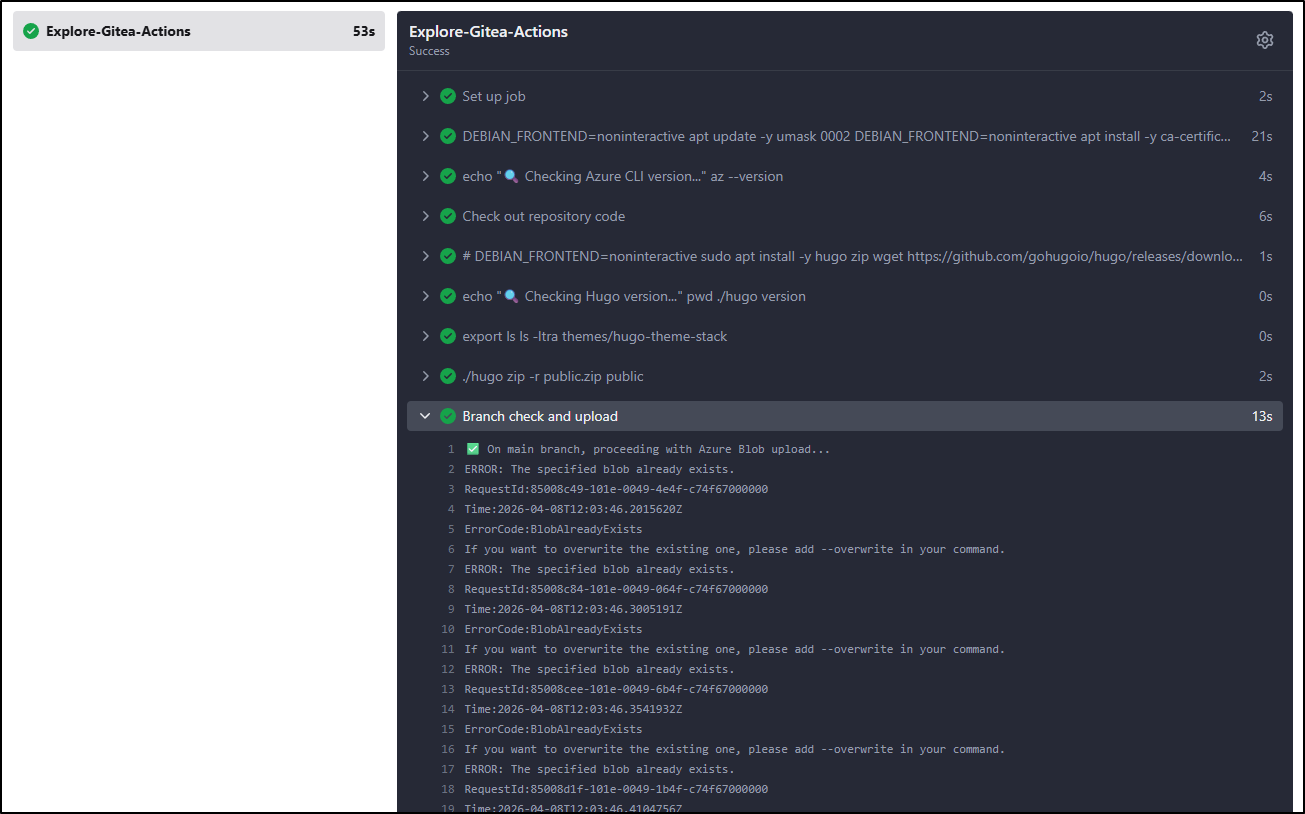Click status icon for the hugo zip public.zip step
1305x814 pixels.
448,376
